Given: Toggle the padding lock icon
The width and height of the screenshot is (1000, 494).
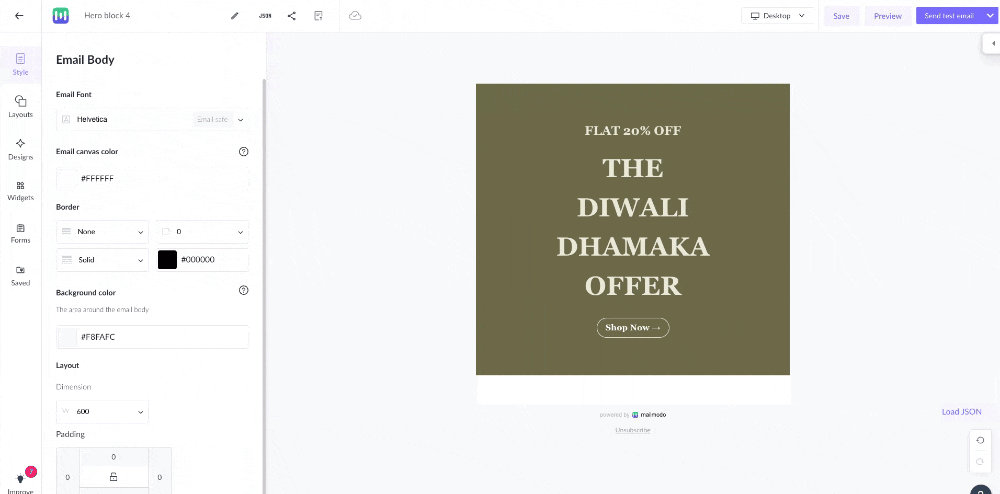Looking at the screenshot, I should pyautogui.click(x=114, y=477).
